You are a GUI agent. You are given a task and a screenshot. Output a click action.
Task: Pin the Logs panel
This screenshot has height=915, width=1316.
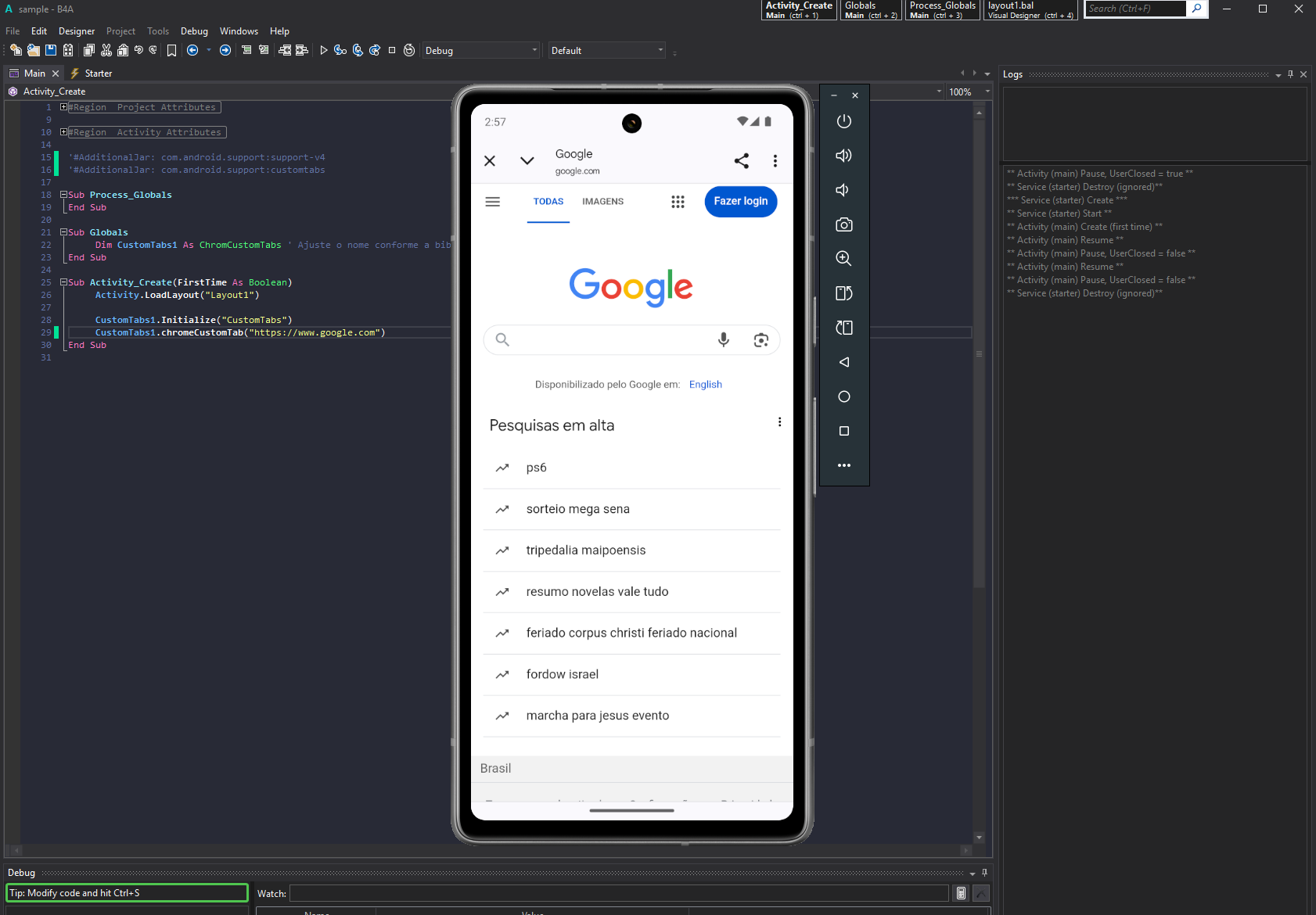[1291, 74]
